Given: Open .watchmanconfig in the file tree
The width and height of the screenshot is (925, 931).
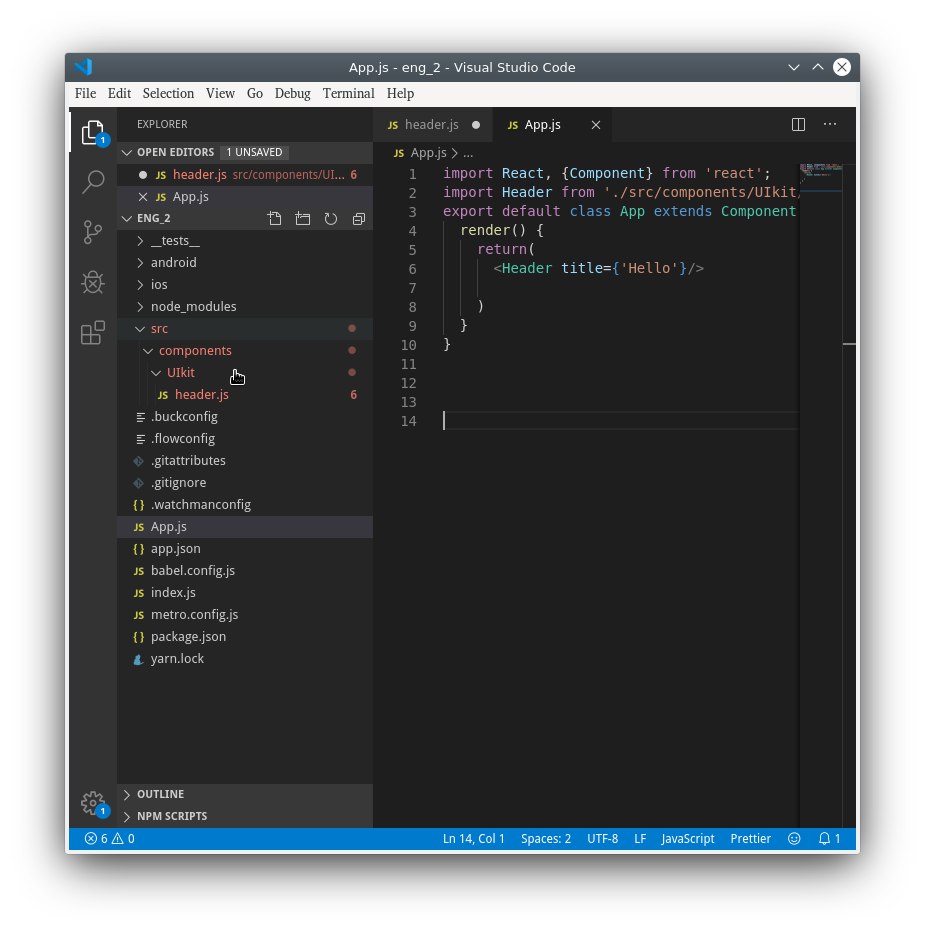Looking at the screenshot, I should tap(245, 505).
